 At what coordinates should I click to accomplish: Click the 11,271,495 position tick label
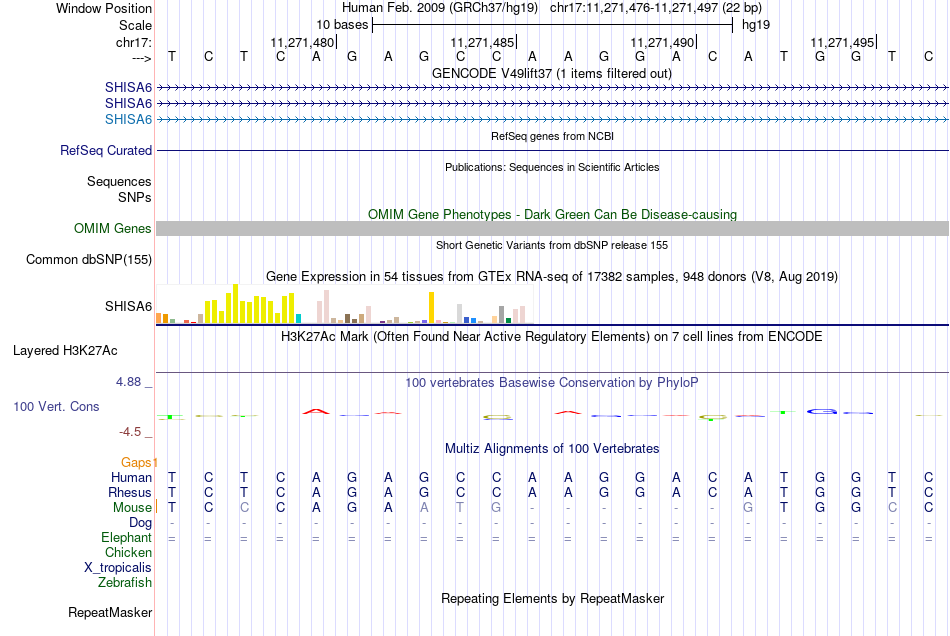[x=842, y=42]
